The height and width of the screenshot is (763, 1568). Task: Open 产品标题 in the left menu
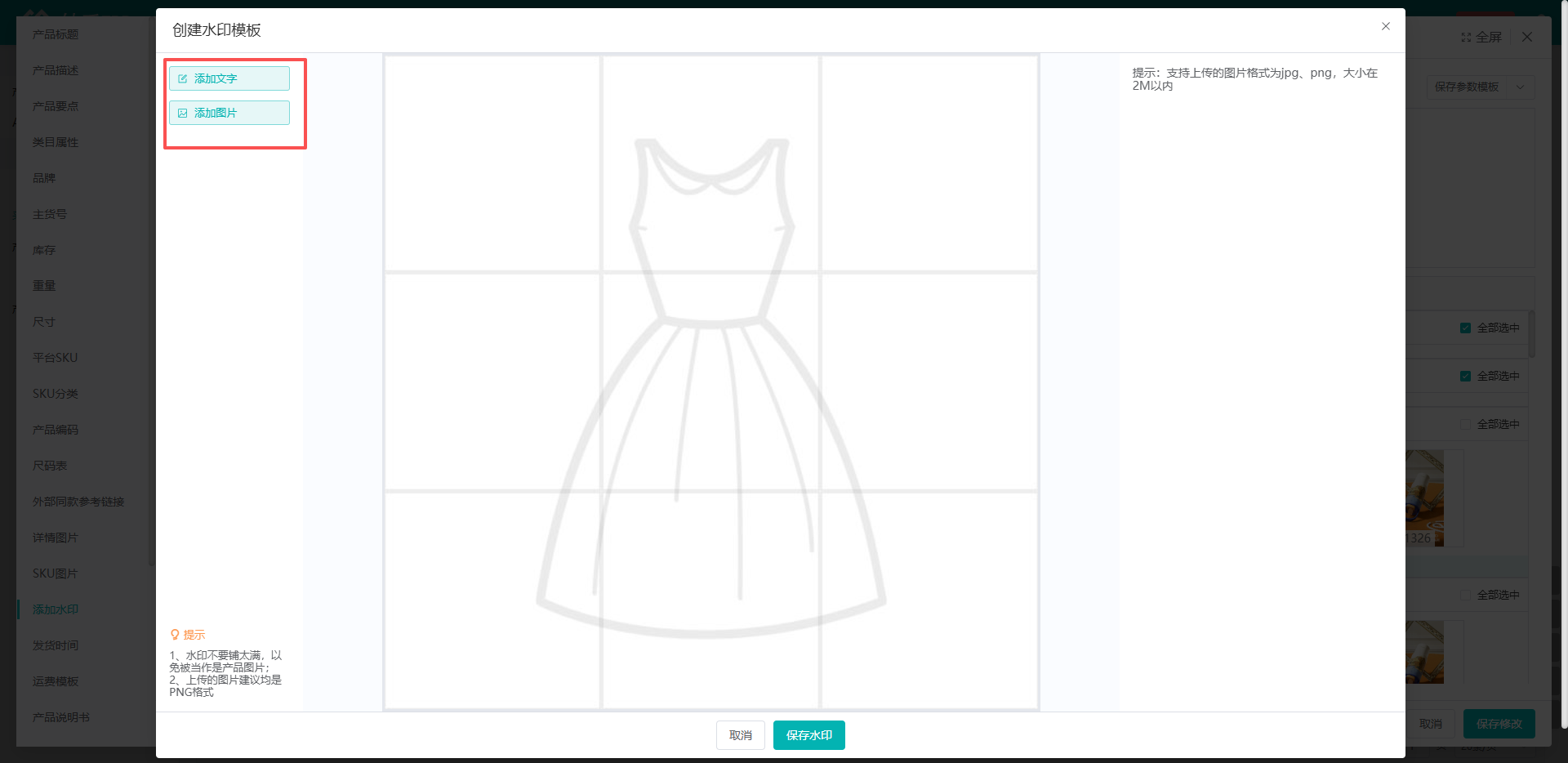56,34
